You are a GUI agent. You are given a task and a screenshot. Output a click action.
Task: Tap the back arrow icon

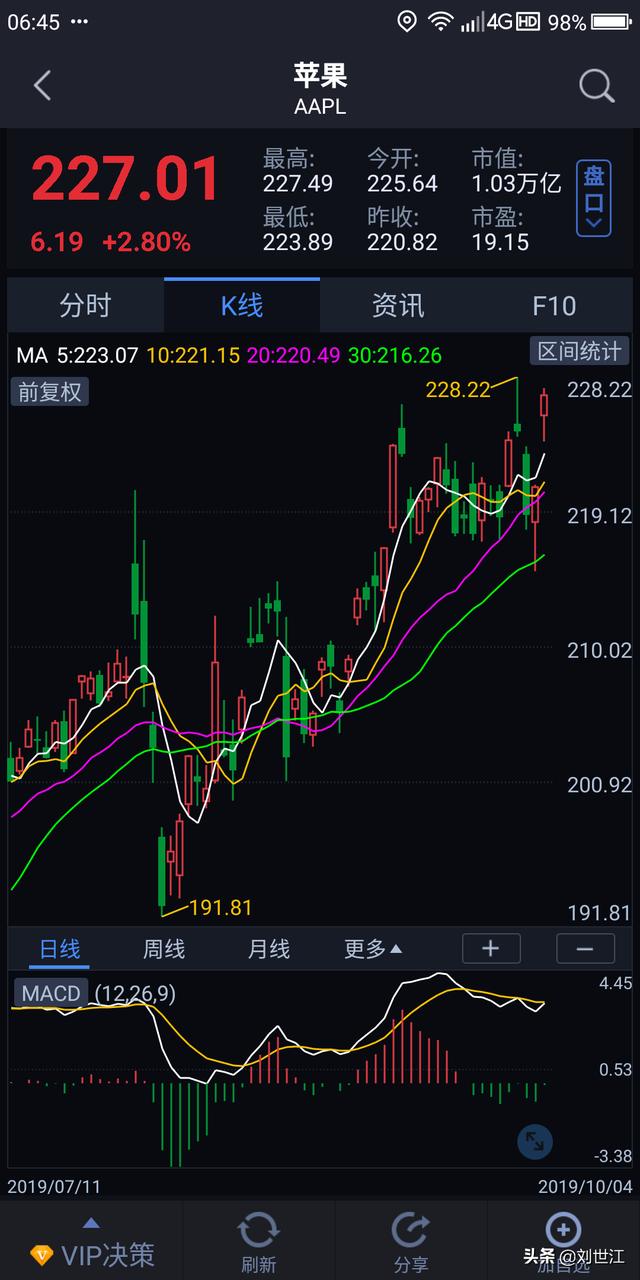click(x=42, y=86)
